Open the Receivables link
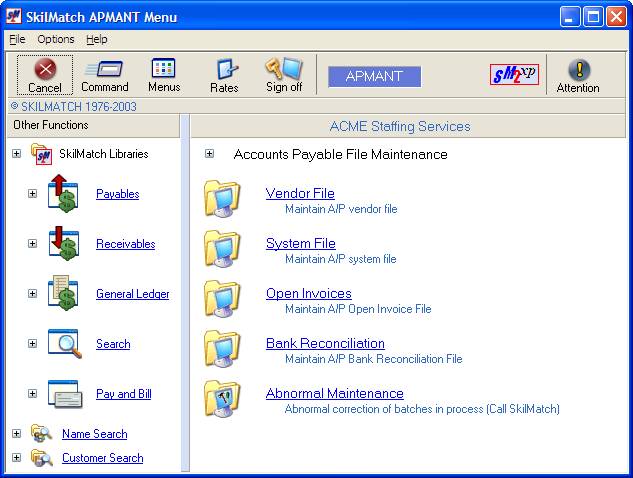The height and width of the screenshot is (478, 633). coord(126,244)
